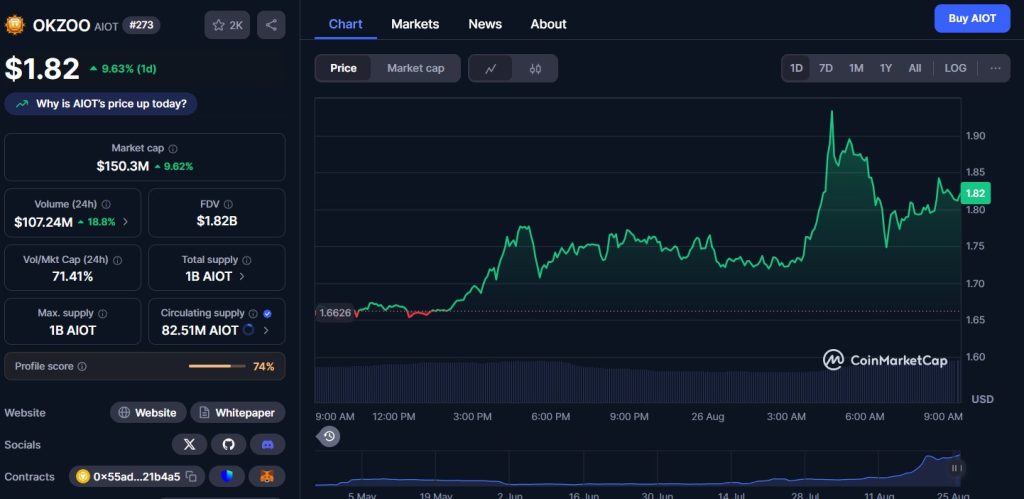The height and width of the screenshot is (499, 1024).
Task: Click the MetaMask fox icon
Action: pos(267,477)
